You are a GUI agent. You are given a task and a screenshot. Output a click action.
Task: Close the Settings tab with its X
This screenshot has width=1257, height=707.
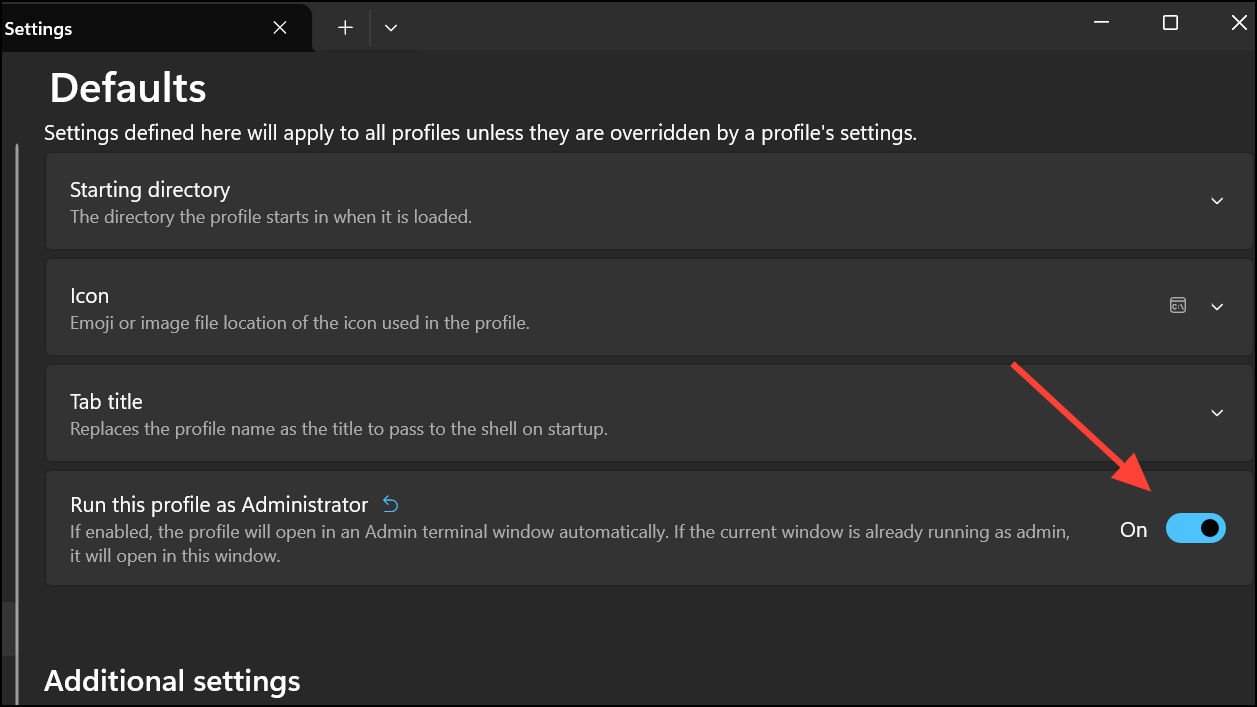point(281,28)
